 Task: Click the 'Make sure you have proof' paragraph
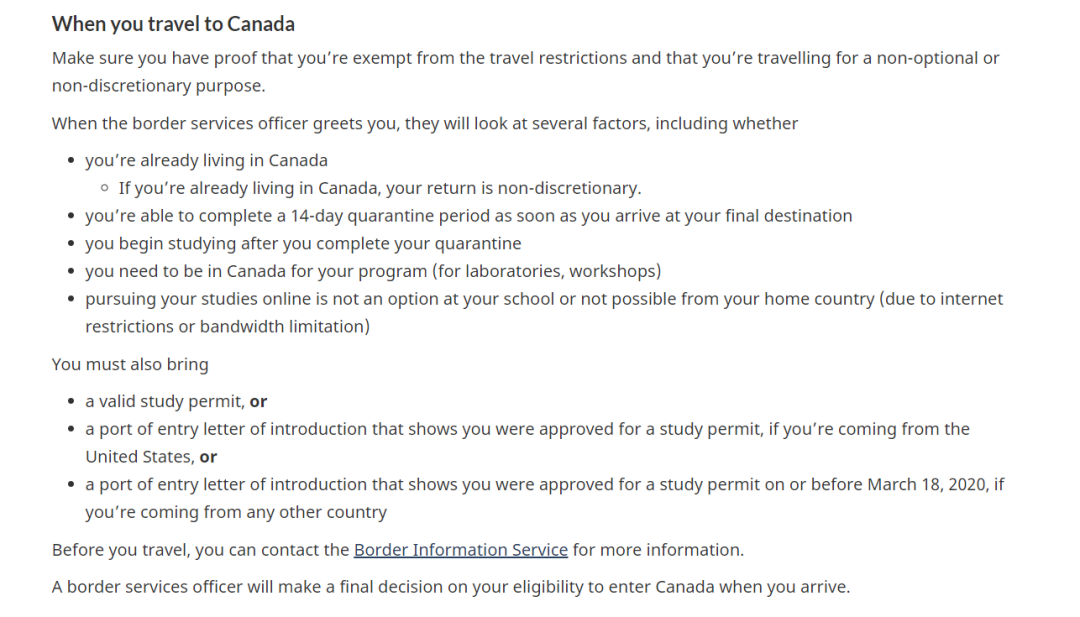click(525, 72)
